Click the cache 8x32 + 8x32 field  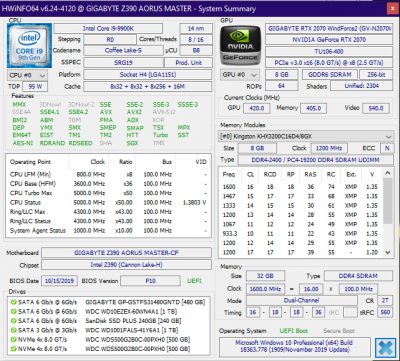148,87
